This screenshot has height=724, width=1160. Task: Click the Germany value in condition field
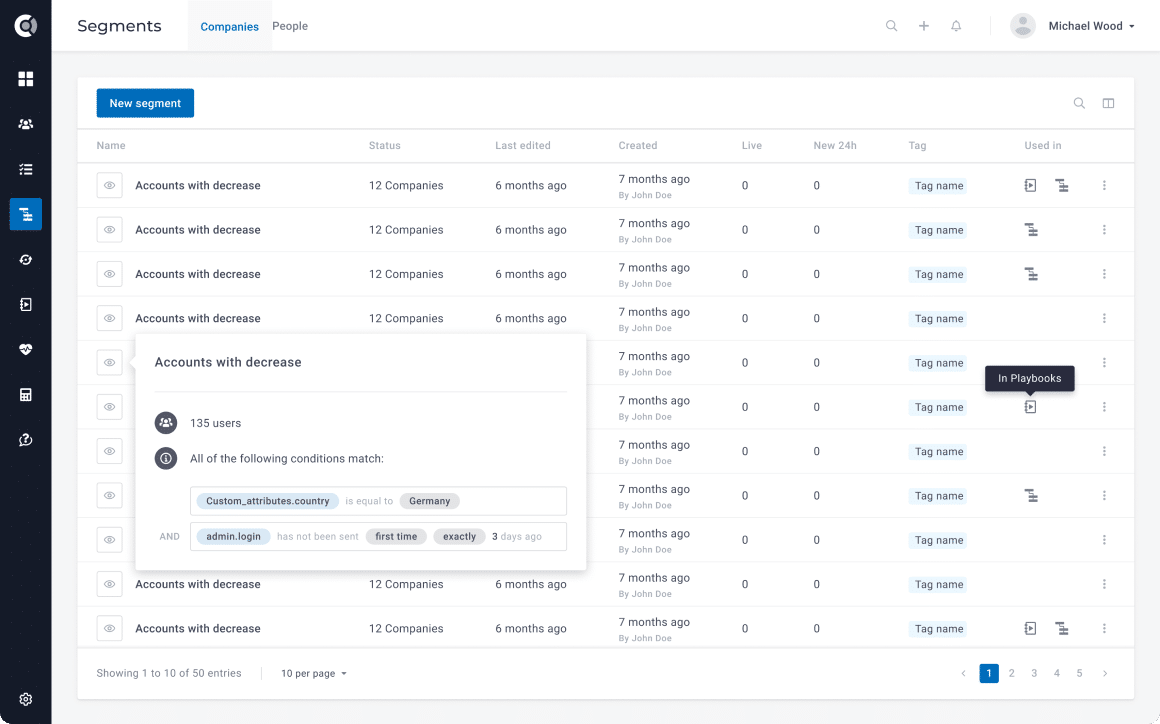430,501
